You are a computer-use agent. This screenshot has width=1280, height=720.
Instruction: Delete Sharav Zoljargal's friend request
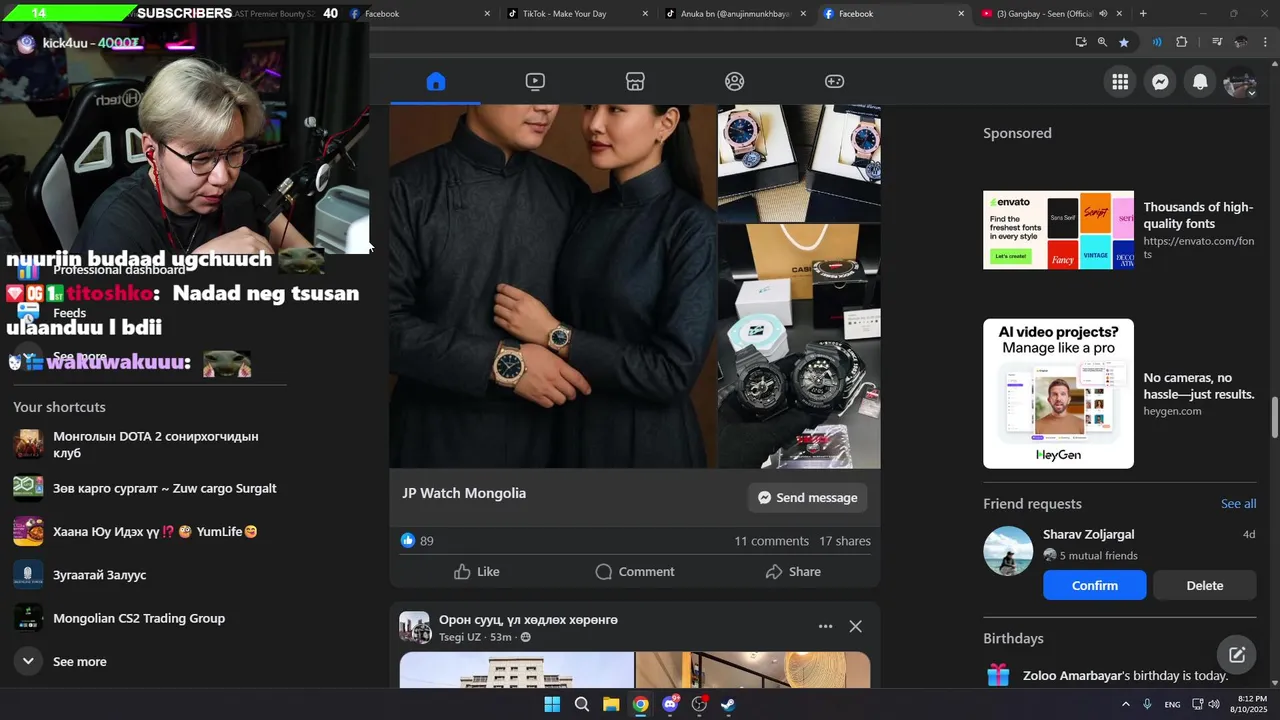(1204, 585)
